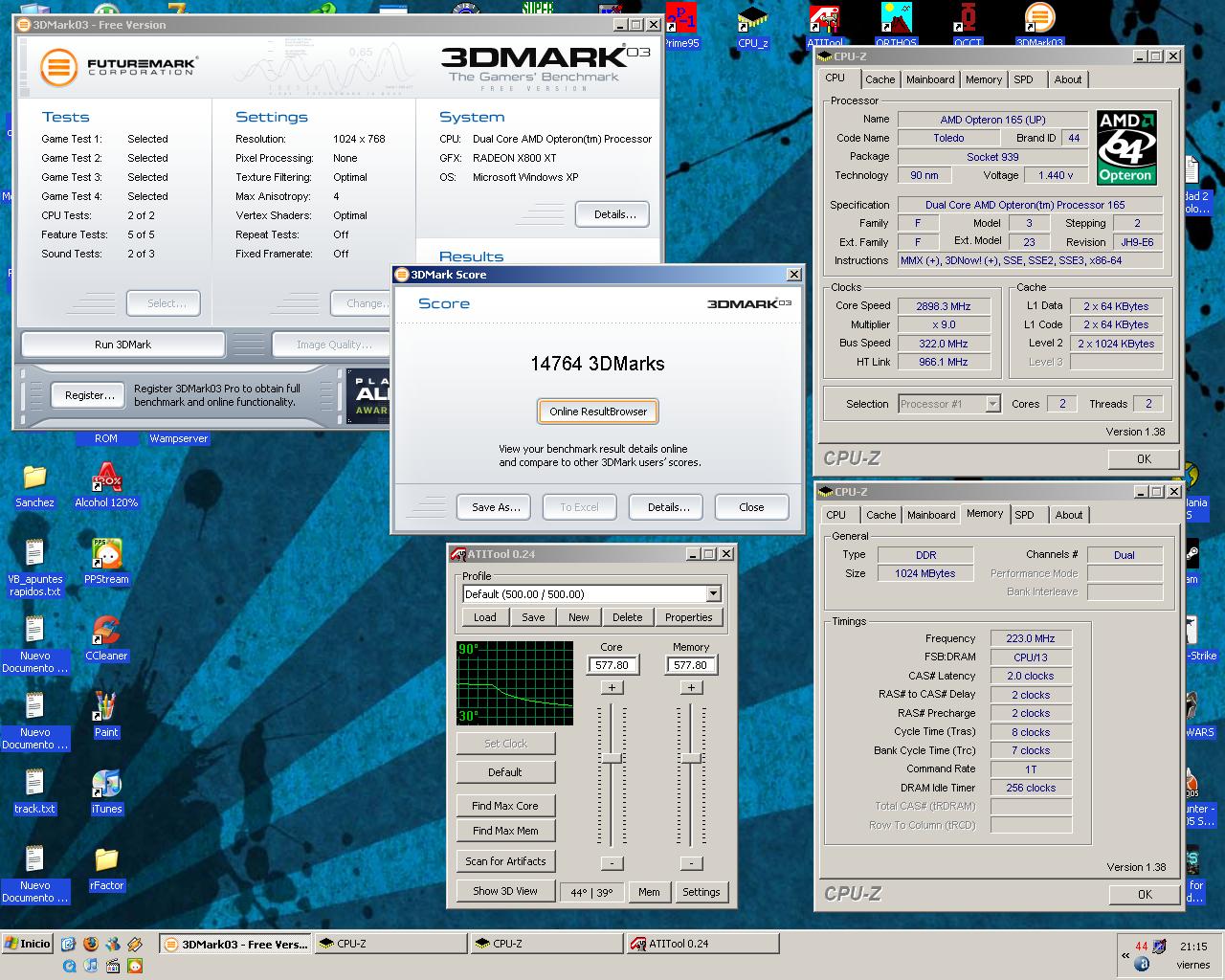Image resolution: width=1225 pixels, height=980 pixels.
Task: Click Scan for Artifacts button
Action: point(505,861)
